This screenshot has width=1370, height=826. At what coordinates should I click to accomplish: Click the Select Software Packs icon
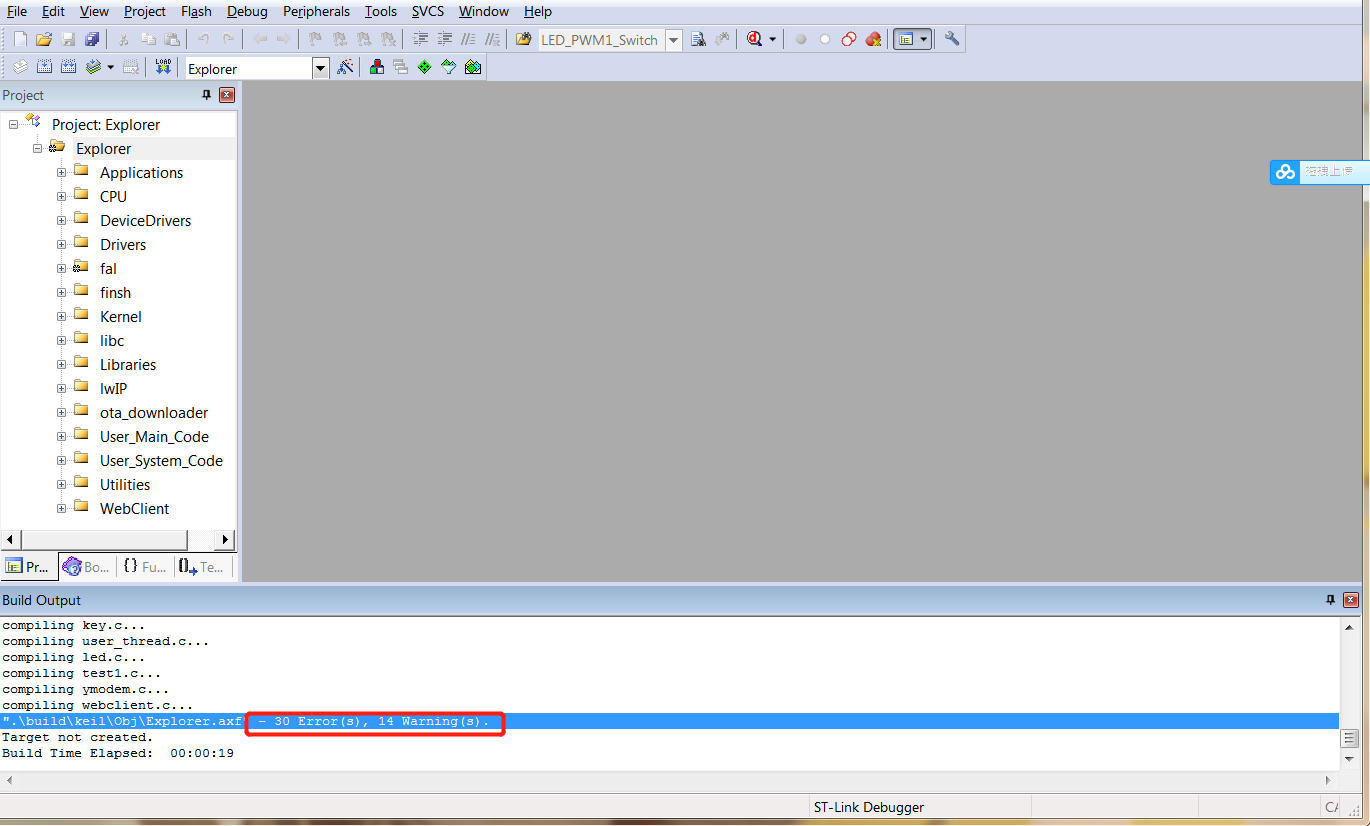coord(448,67)
